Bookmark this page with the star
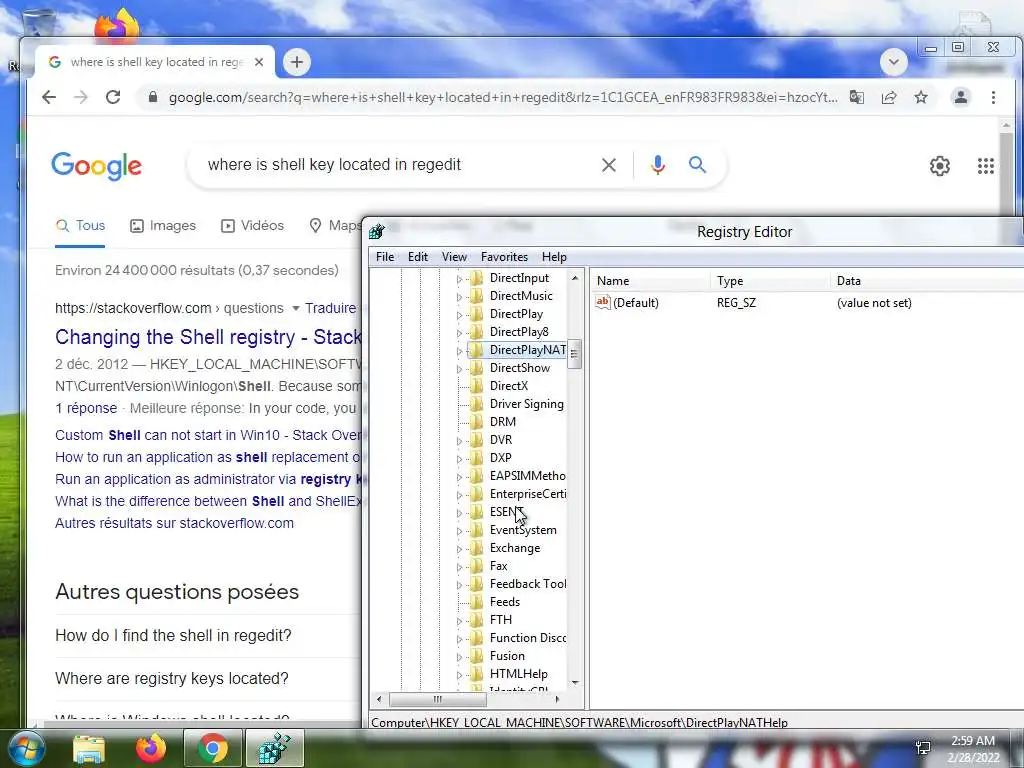This screenshot has height=768, width=1024. pyautogui.click(x=921, y=97)
